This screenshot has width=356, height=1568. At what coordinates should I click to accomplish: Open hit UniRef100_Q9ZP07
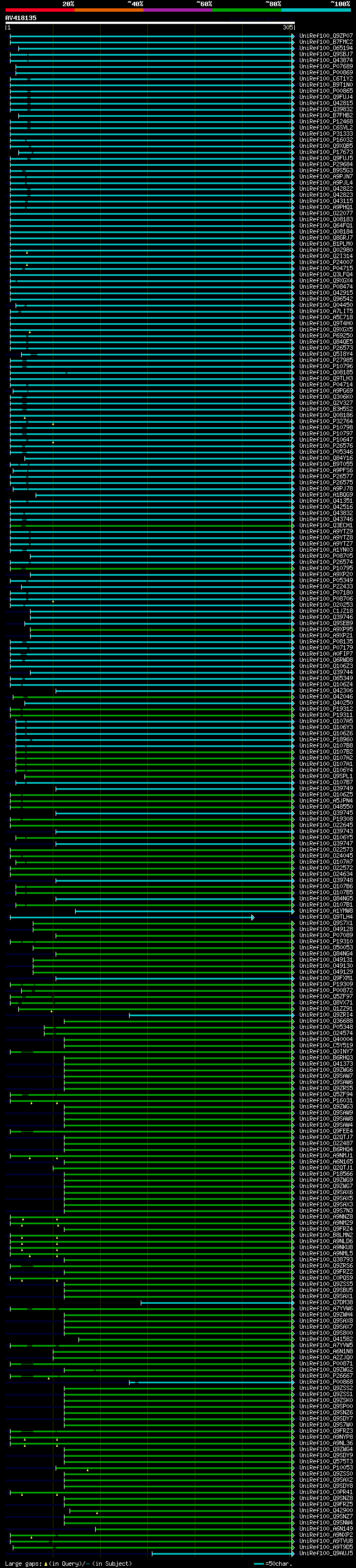(x=326, y=36)
